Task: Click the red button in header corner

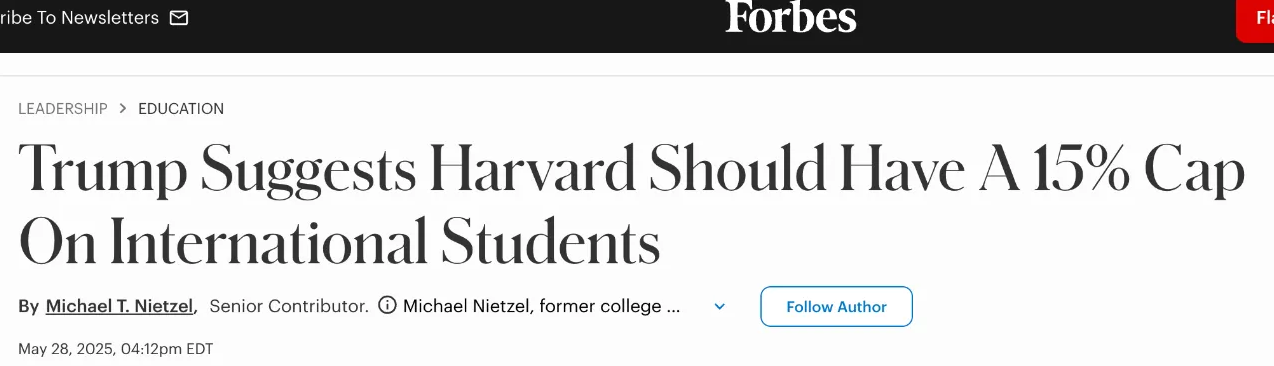Action: [x=1255, y=19]
